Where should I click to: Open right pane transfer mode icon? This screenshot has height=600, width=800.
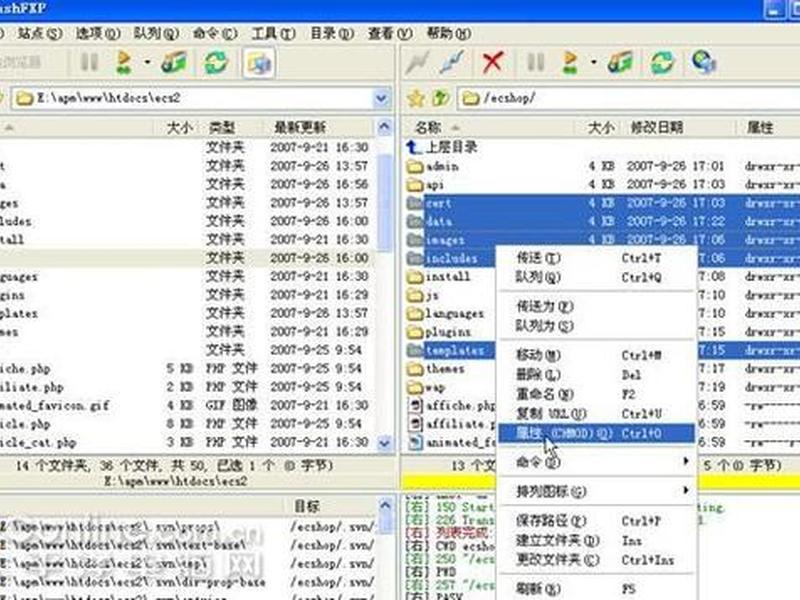point(620,63)
